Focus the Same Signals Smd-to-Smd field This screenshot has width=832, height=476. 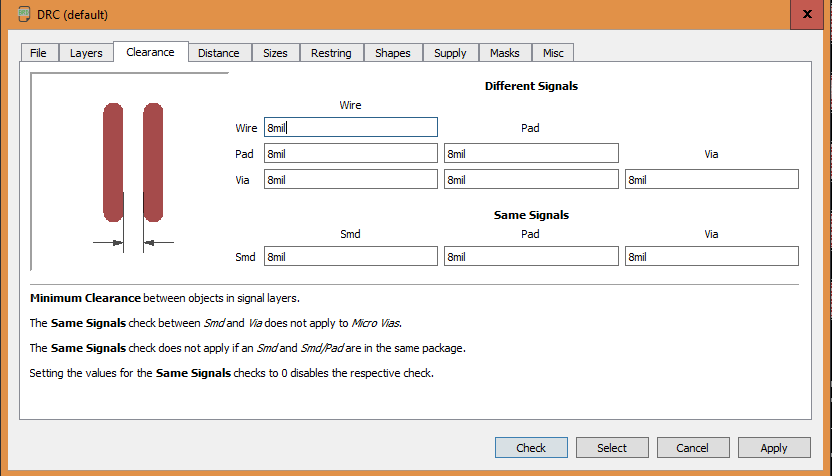point(350,257)
